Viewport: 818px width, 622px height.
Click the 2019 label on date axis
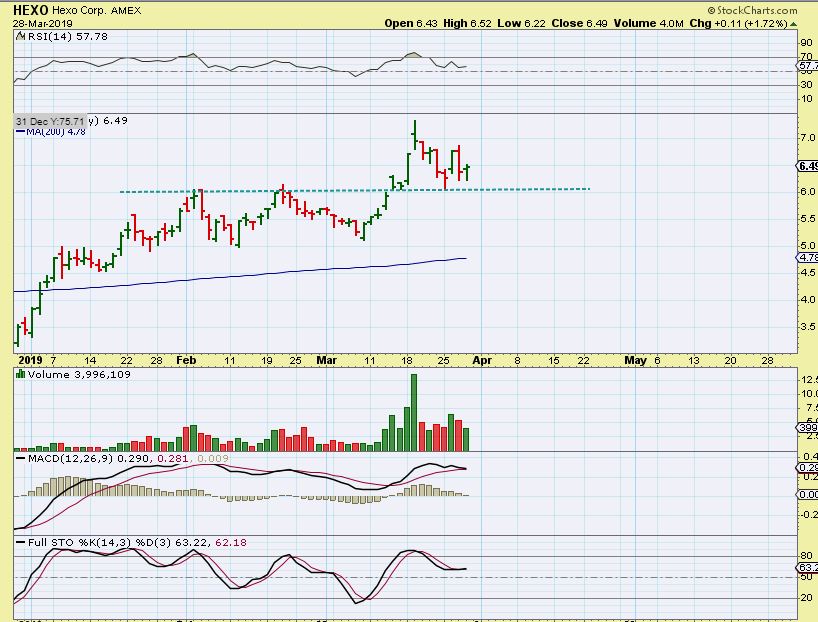coord(30,361)
